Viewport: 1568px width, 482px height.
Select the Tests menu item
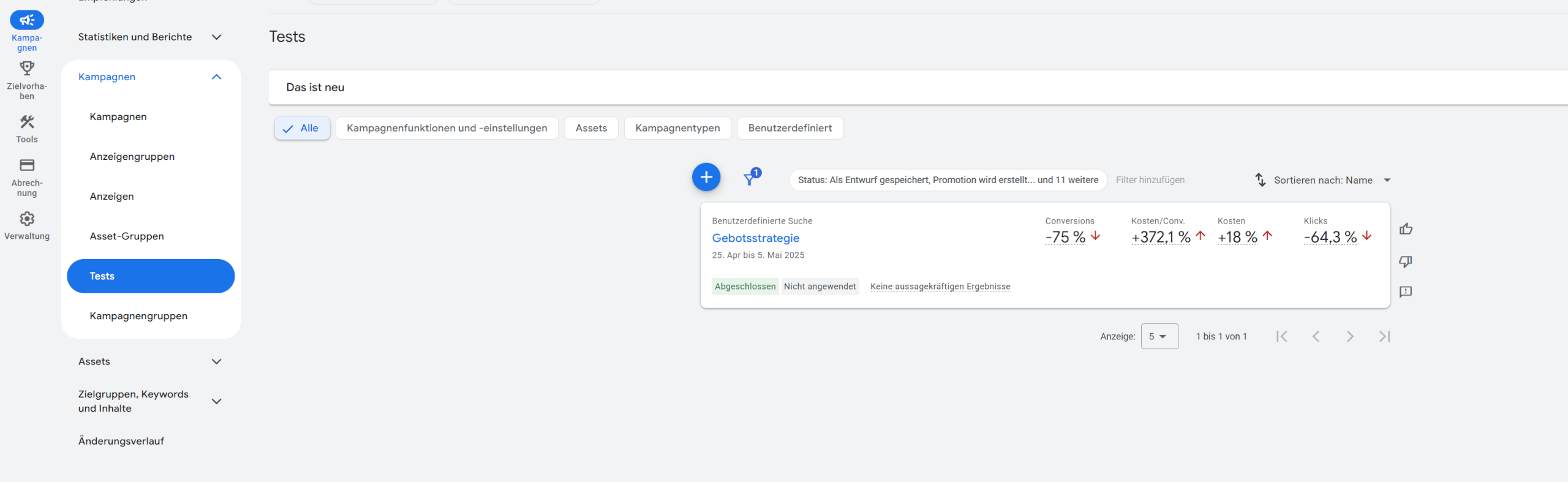tap(151, 276)
